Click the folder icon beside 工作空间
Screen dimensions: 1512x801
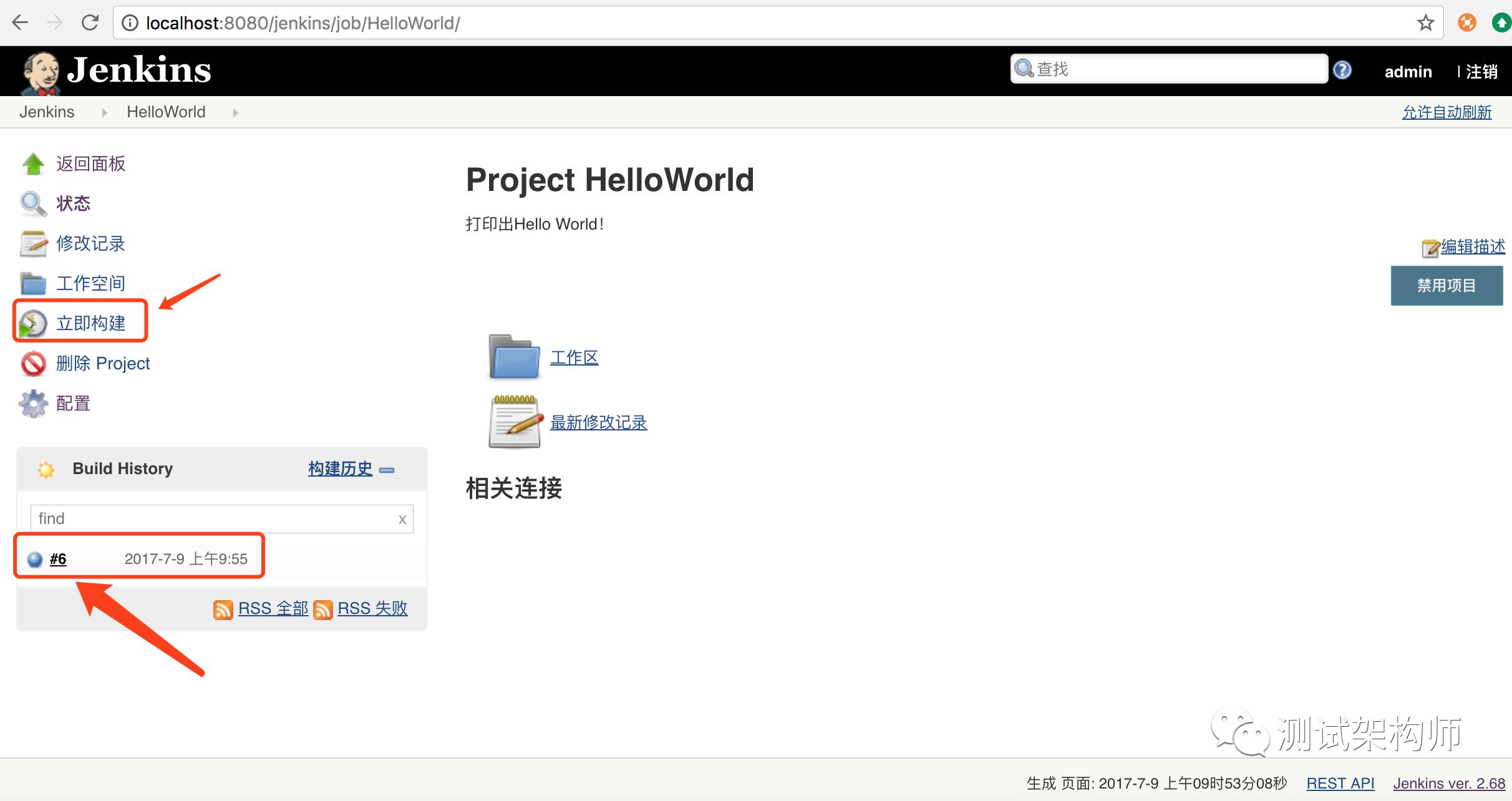click(x=33, y=283)
